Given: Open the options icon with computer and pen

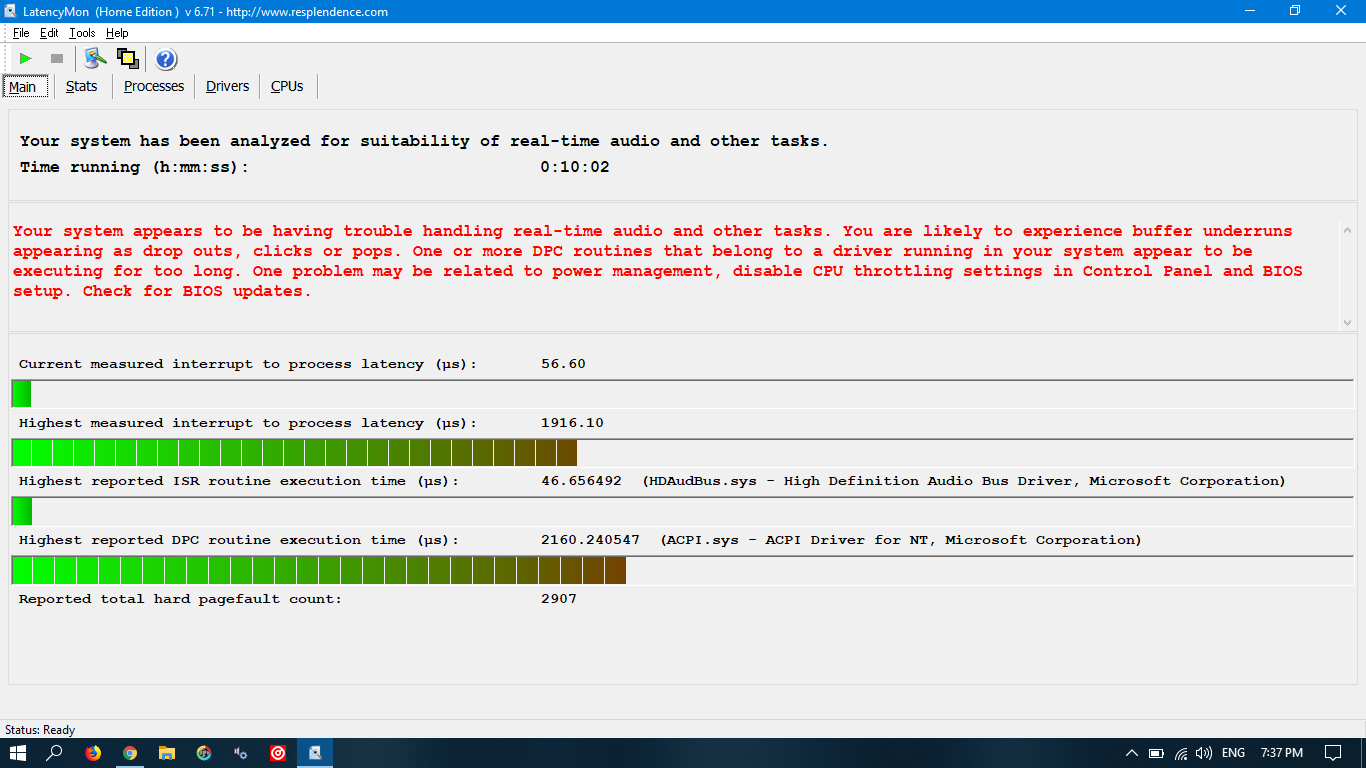Looking at the screenshot, I should (95, 59).
